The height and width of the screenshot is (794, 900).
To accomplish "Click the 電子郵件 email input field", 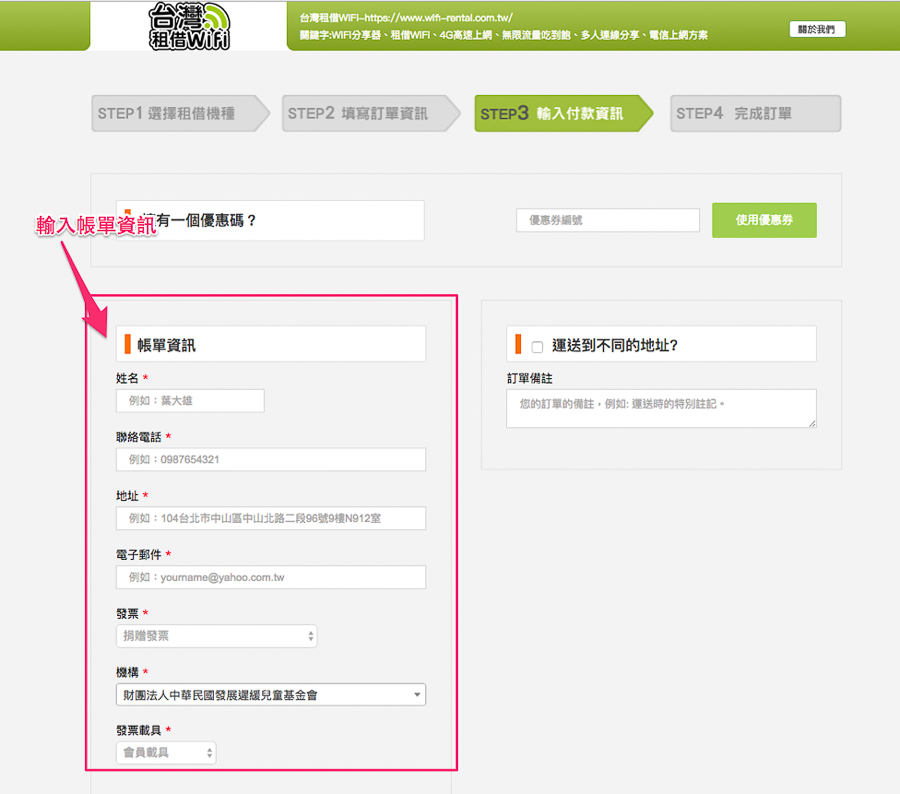I will pyautogui.click(x=271, y=577).
